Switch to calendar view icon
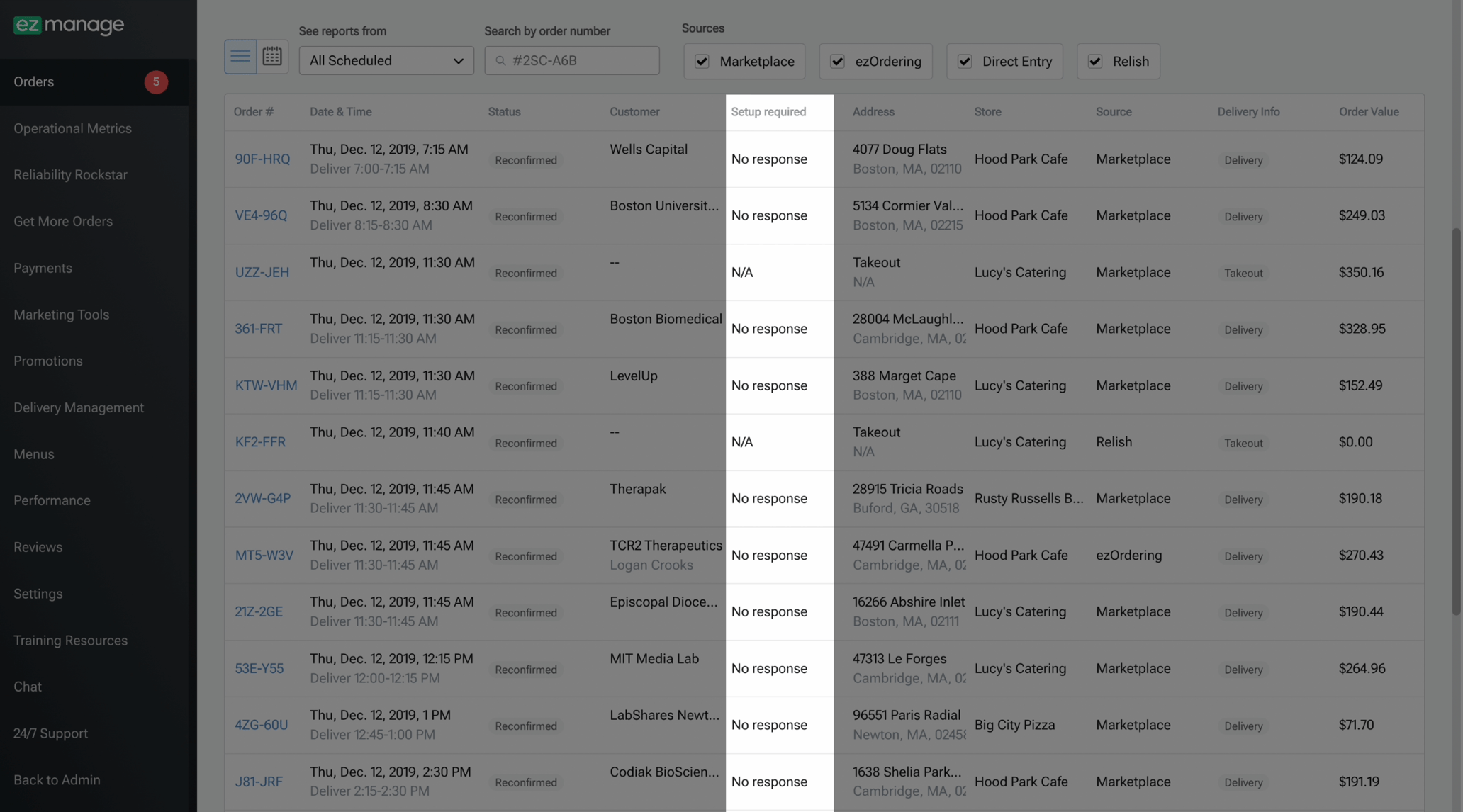The image size is (1463, 812). pyautogui.click(x=272, y=57)
